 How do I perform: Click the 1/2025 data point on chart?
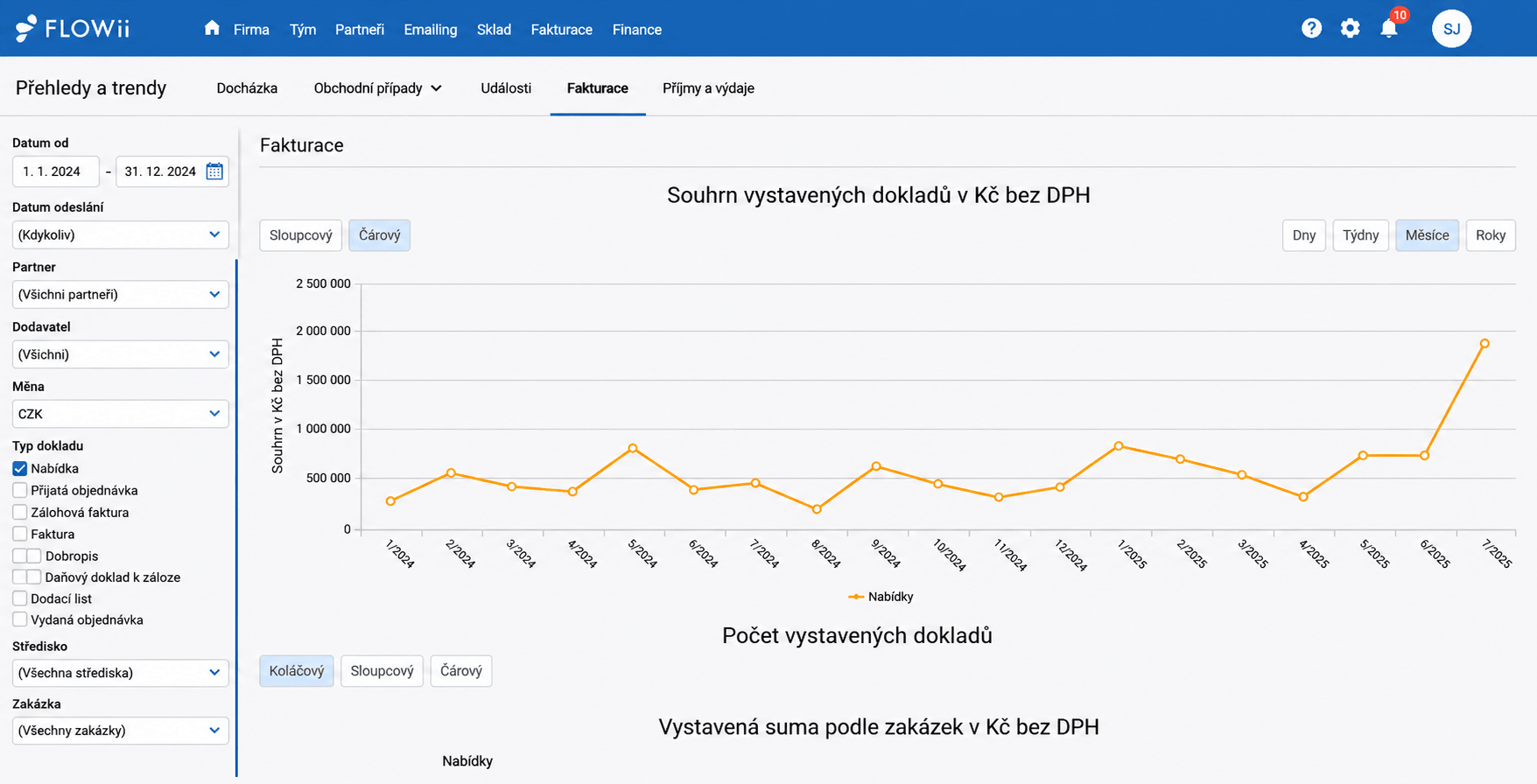1119,446
